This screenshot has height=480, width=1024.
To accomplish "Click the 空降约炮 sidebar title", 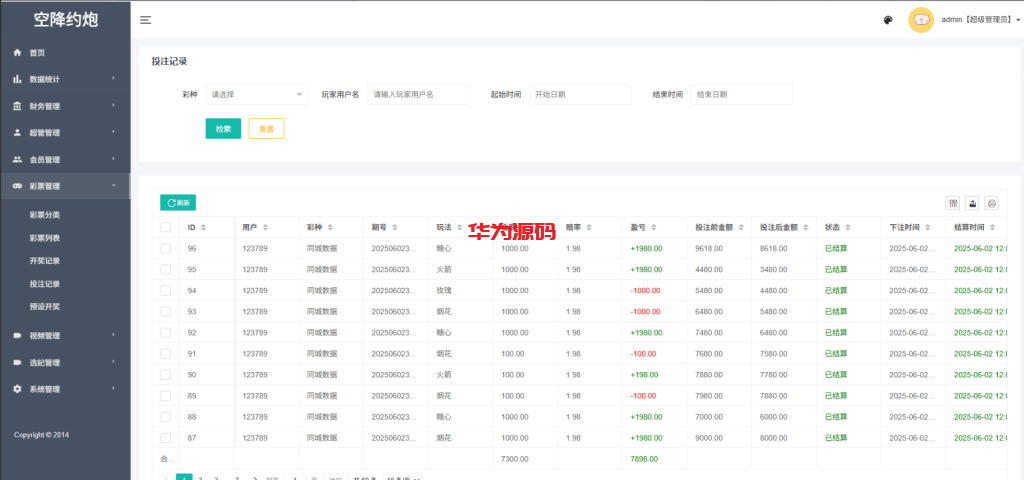I will [65, 20].
